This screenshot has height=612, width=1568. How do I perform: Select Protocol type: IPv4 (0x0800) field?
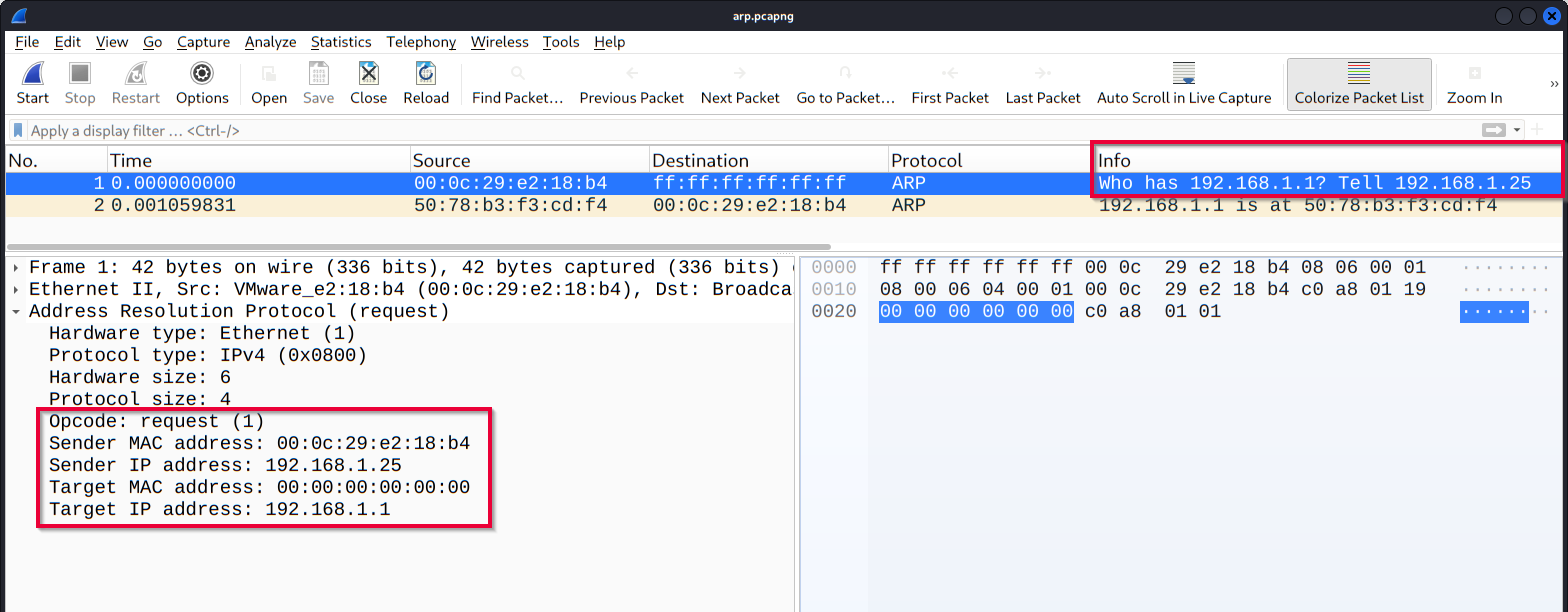click(208, 355)
